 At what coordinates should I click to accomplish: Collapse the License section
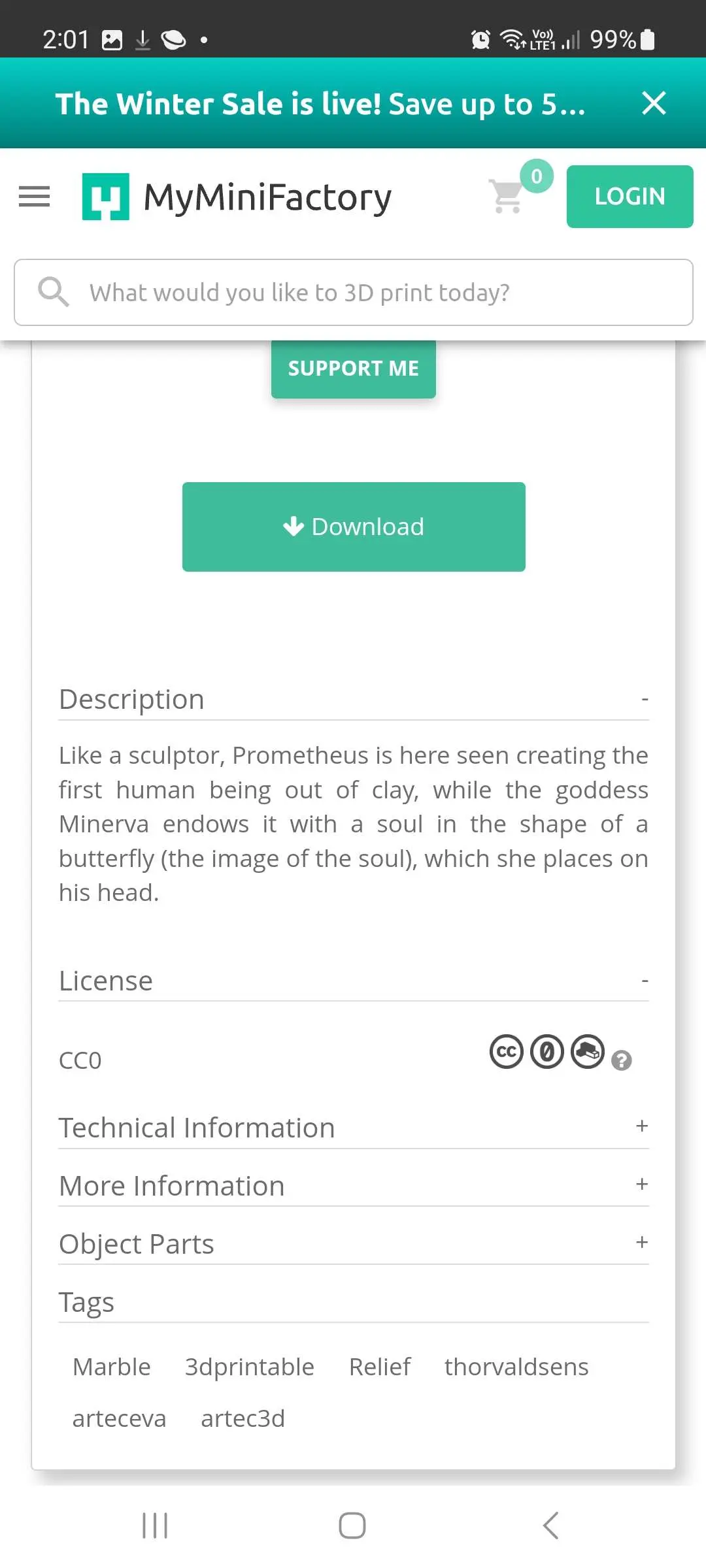[645, 981]
